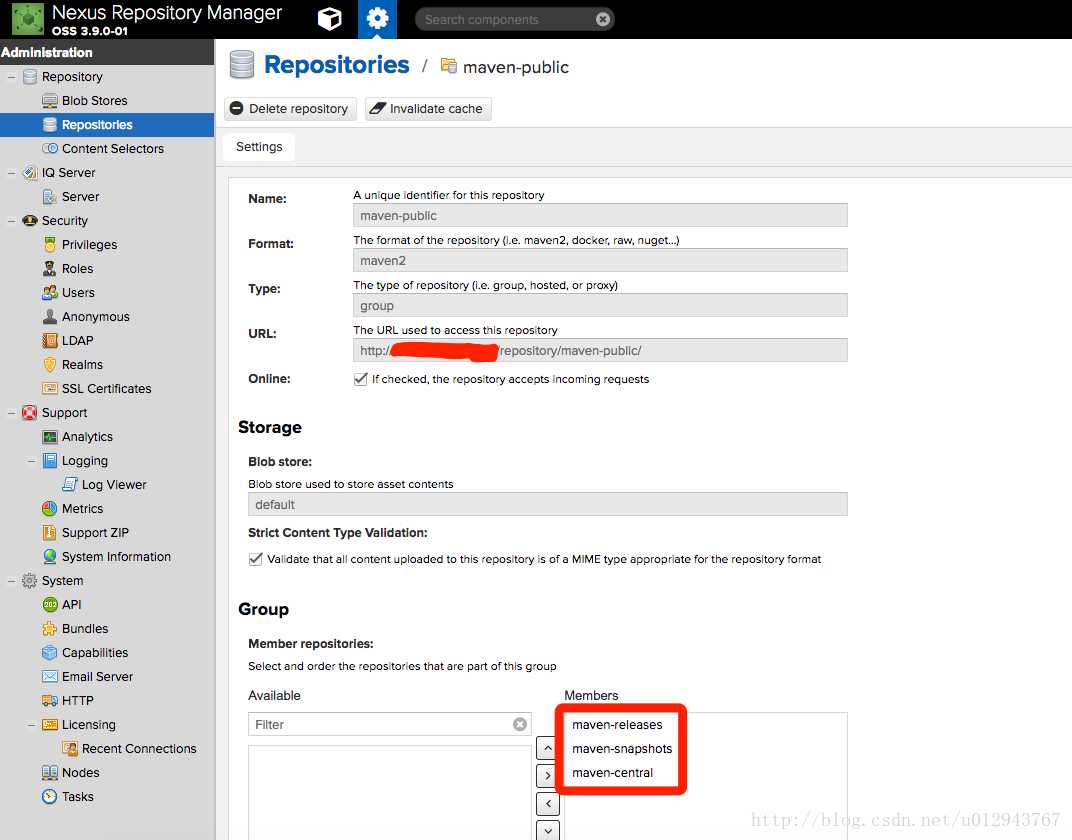
Task: Open the Tasks clock icon
Action: point(49,796)
